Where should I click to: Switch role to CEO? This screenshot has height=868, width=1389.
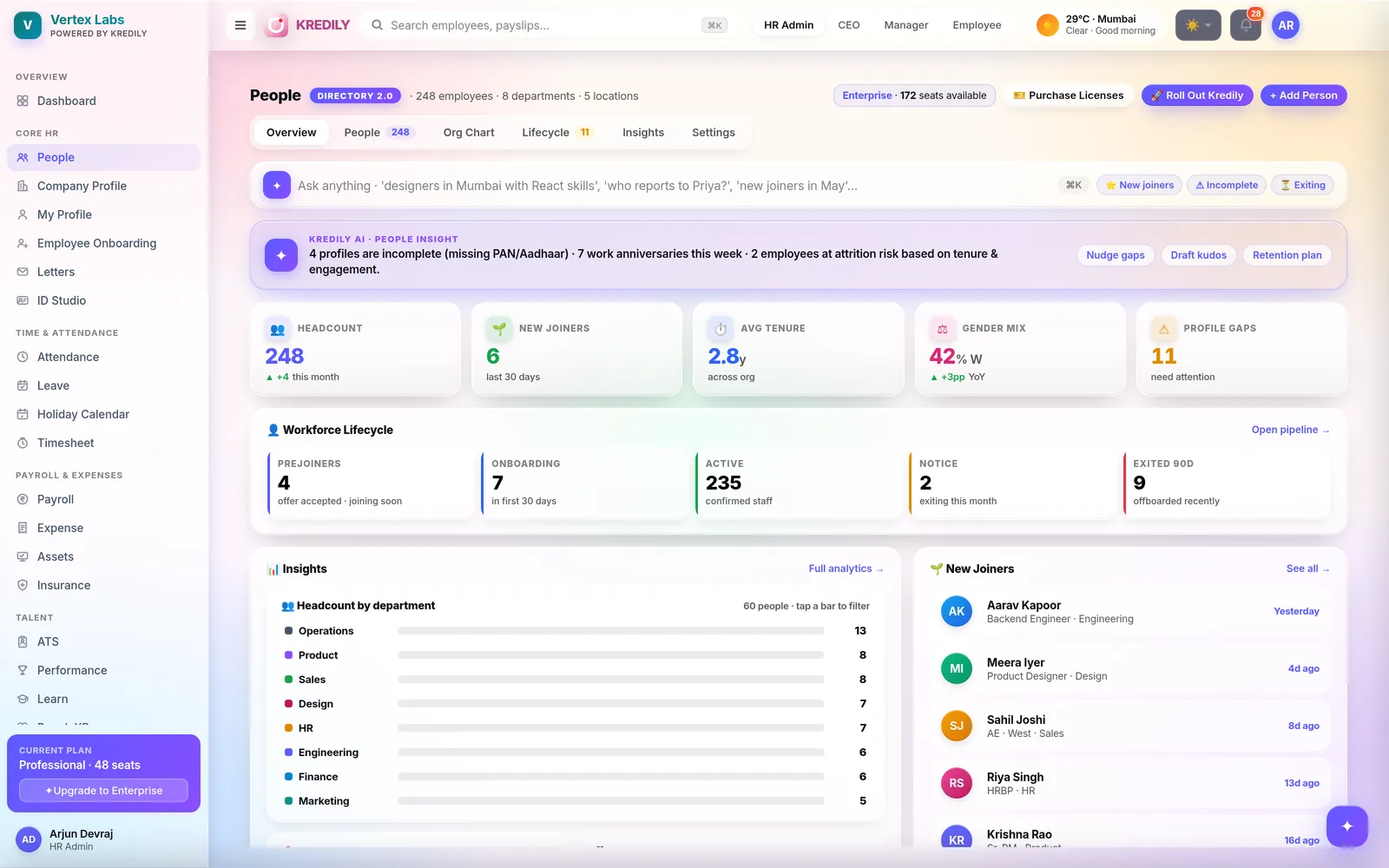point(849,25)
